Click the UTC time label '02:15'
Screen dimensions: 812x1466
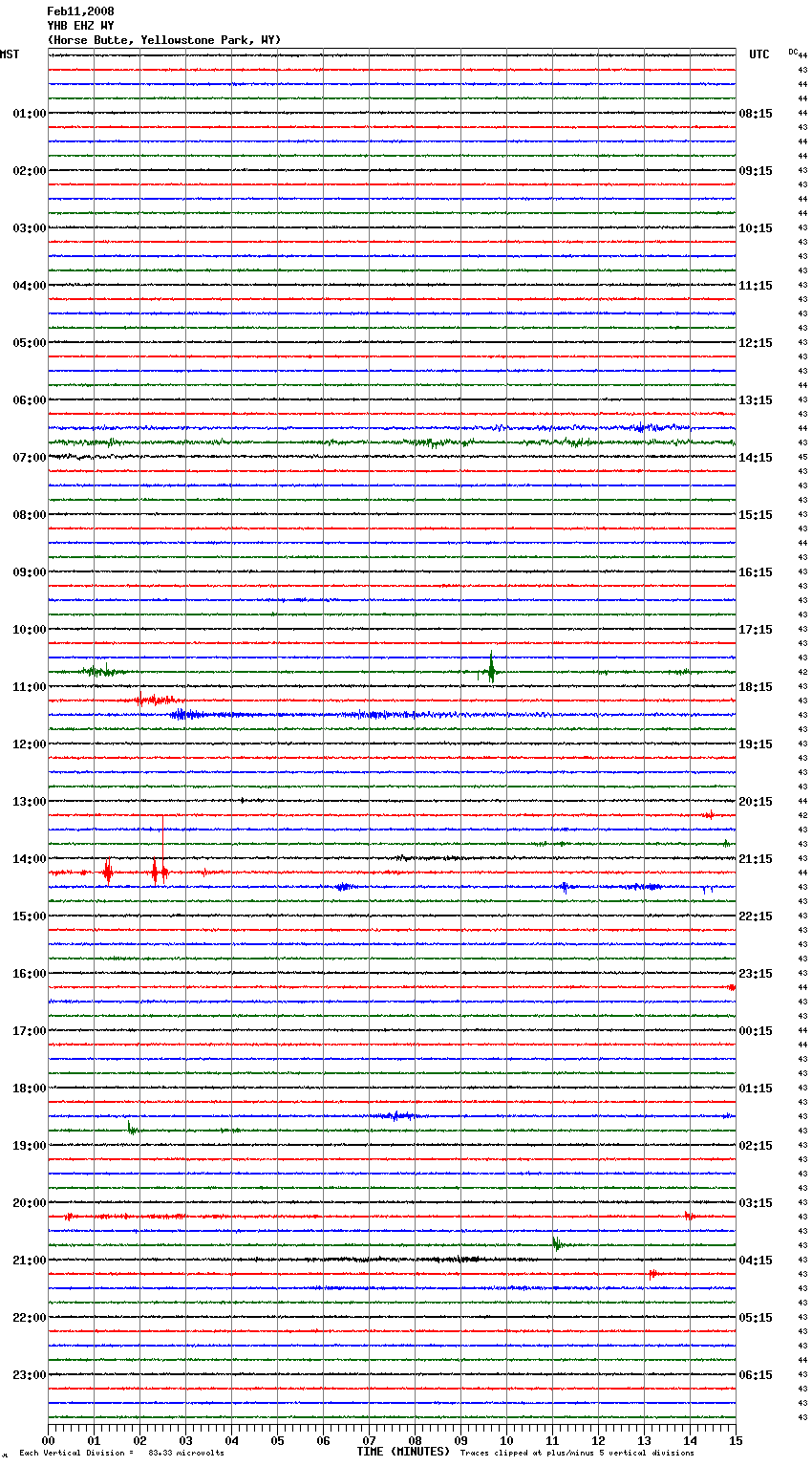(756, 1146)
